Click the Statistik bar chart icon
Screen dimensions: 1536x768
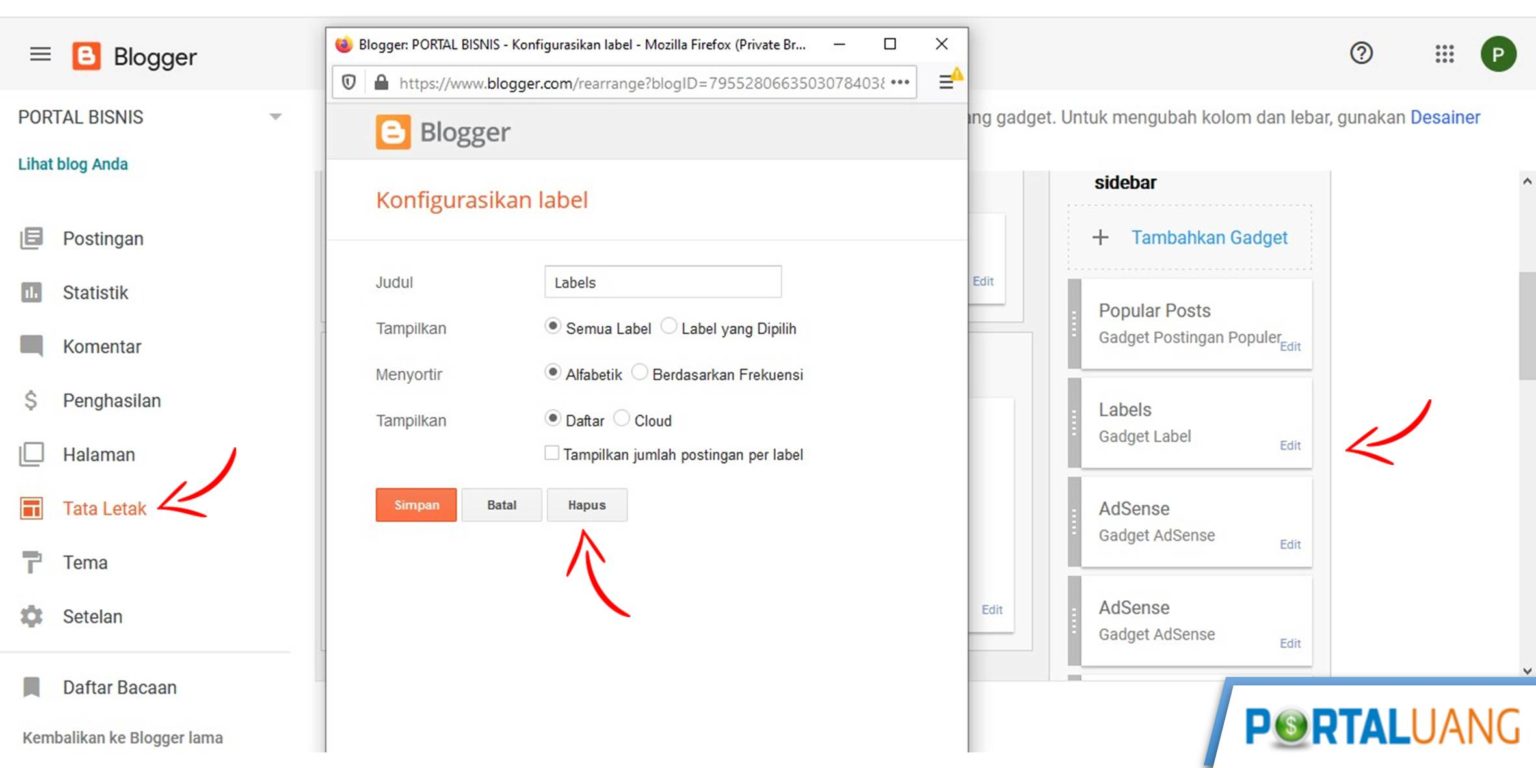(x=32, y=292)
